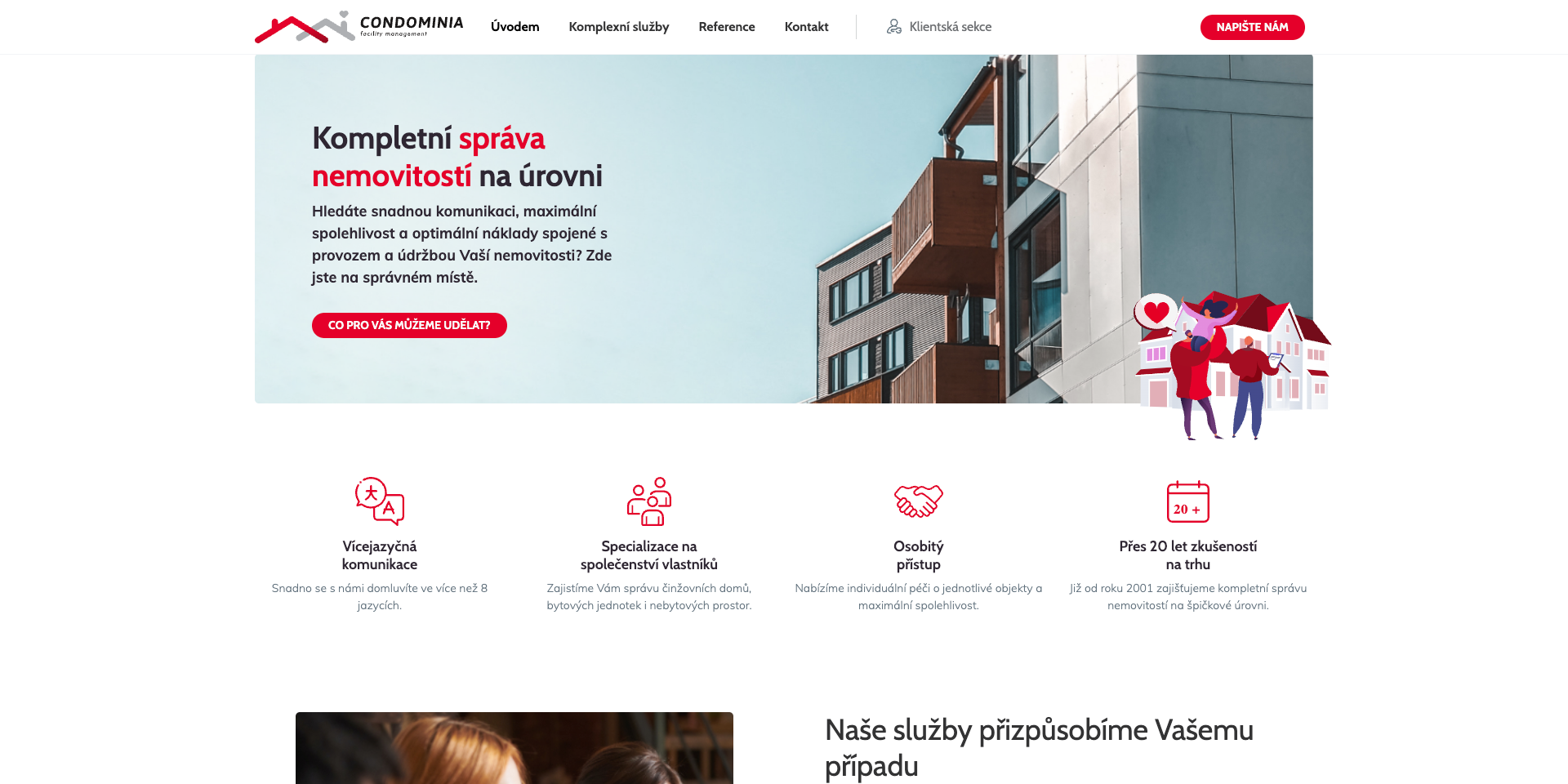
Task: Click the apartment building hero image
Action: (784, 229)
